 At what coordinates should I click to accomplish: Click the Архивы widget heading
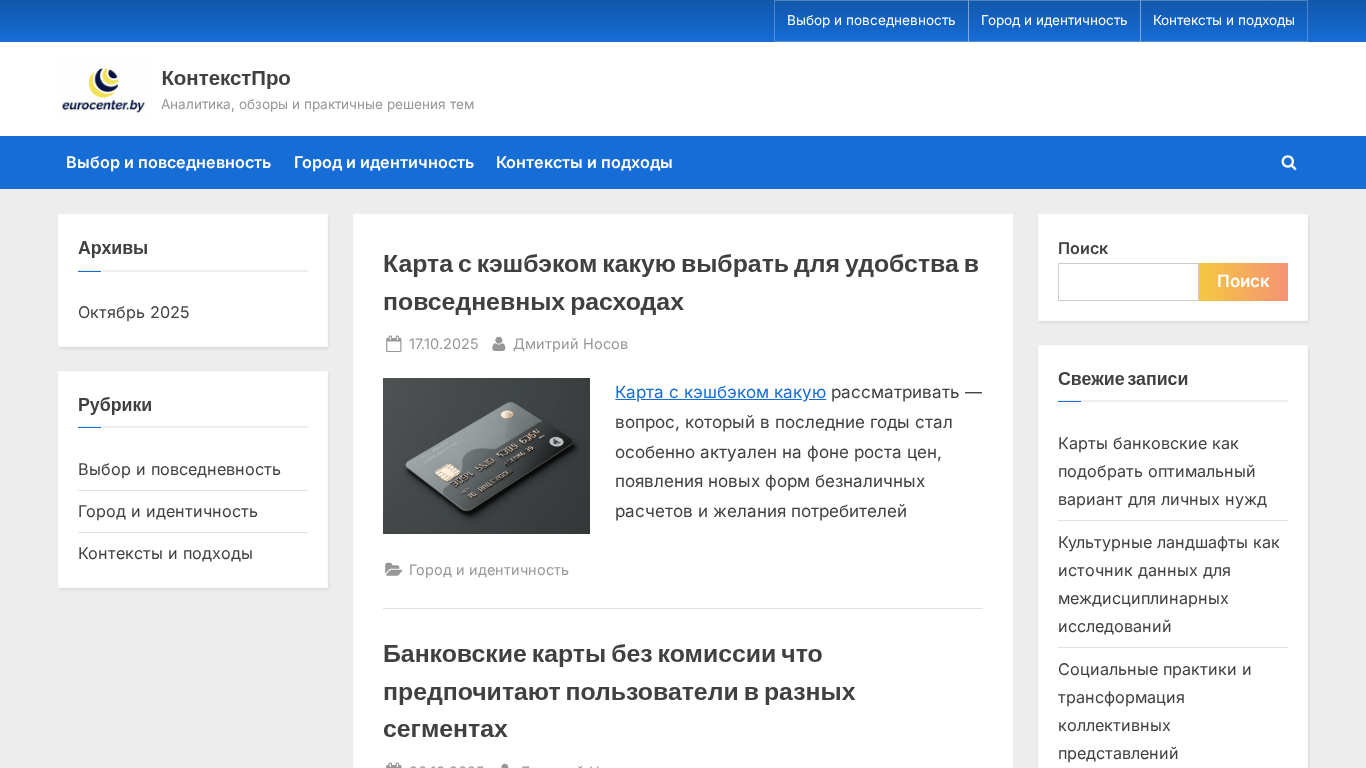pyautogui.click(x=113, y=248)
